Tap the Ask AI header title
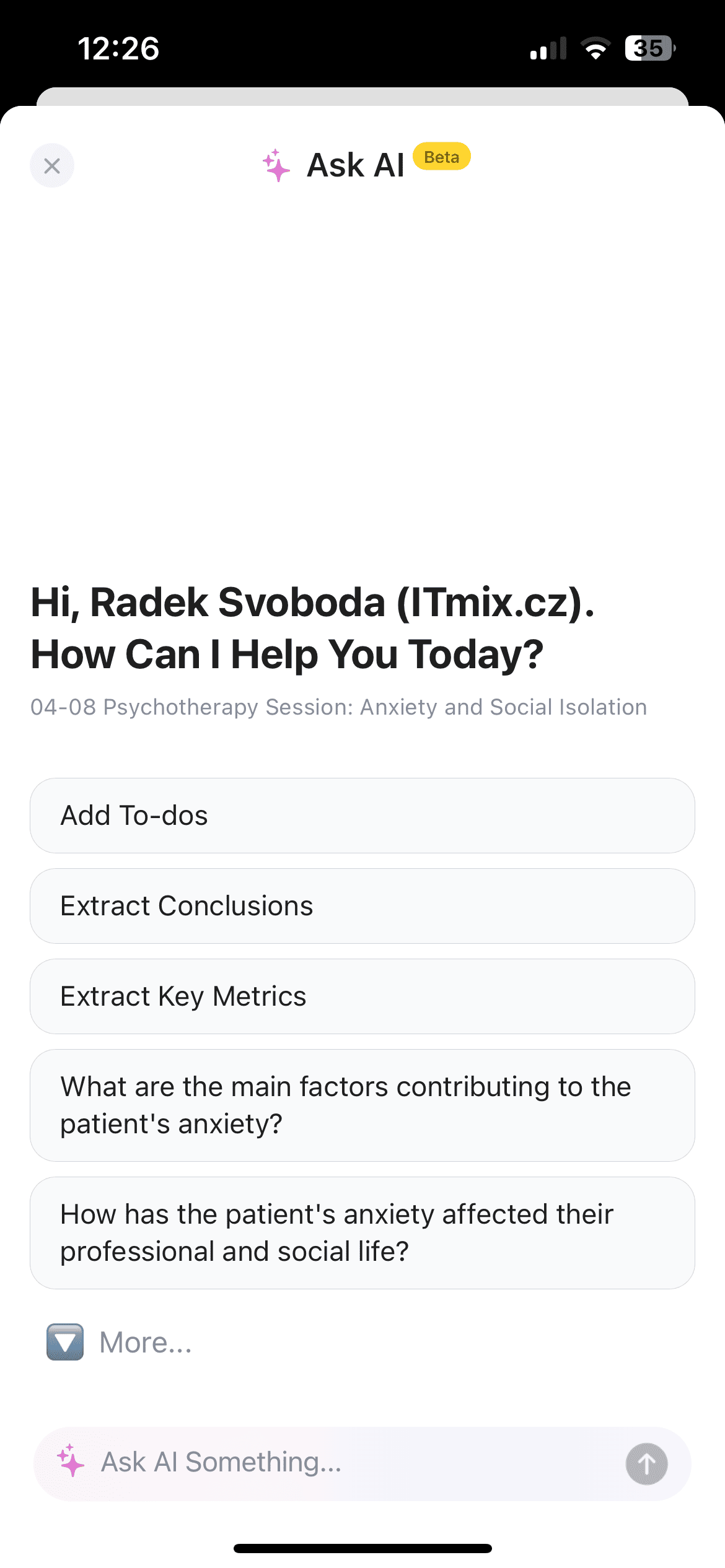The height and width of the screenshot is (1568, 725). click(x=356, y=165)
